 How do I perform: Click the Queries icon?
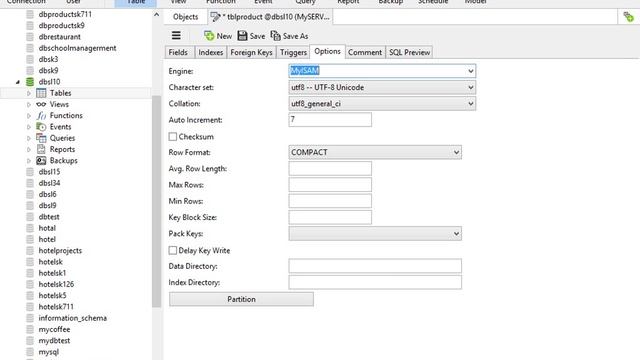coord(41,138)
